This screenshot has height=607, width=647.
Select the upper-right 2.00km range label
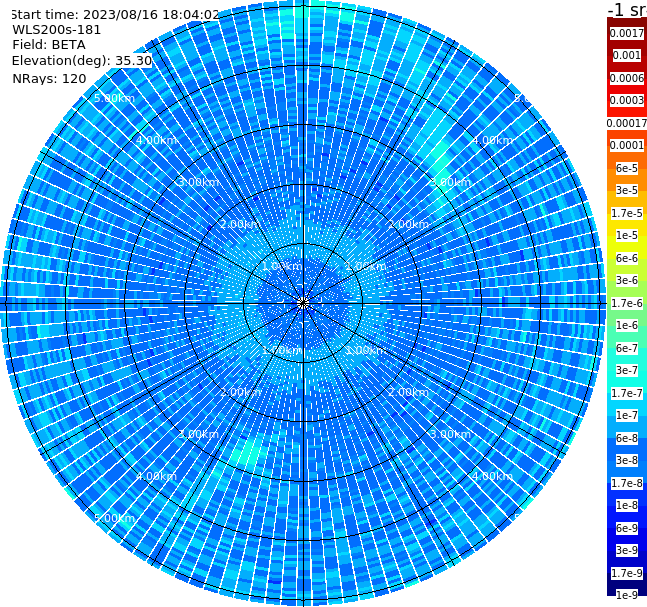click(409, 224)
